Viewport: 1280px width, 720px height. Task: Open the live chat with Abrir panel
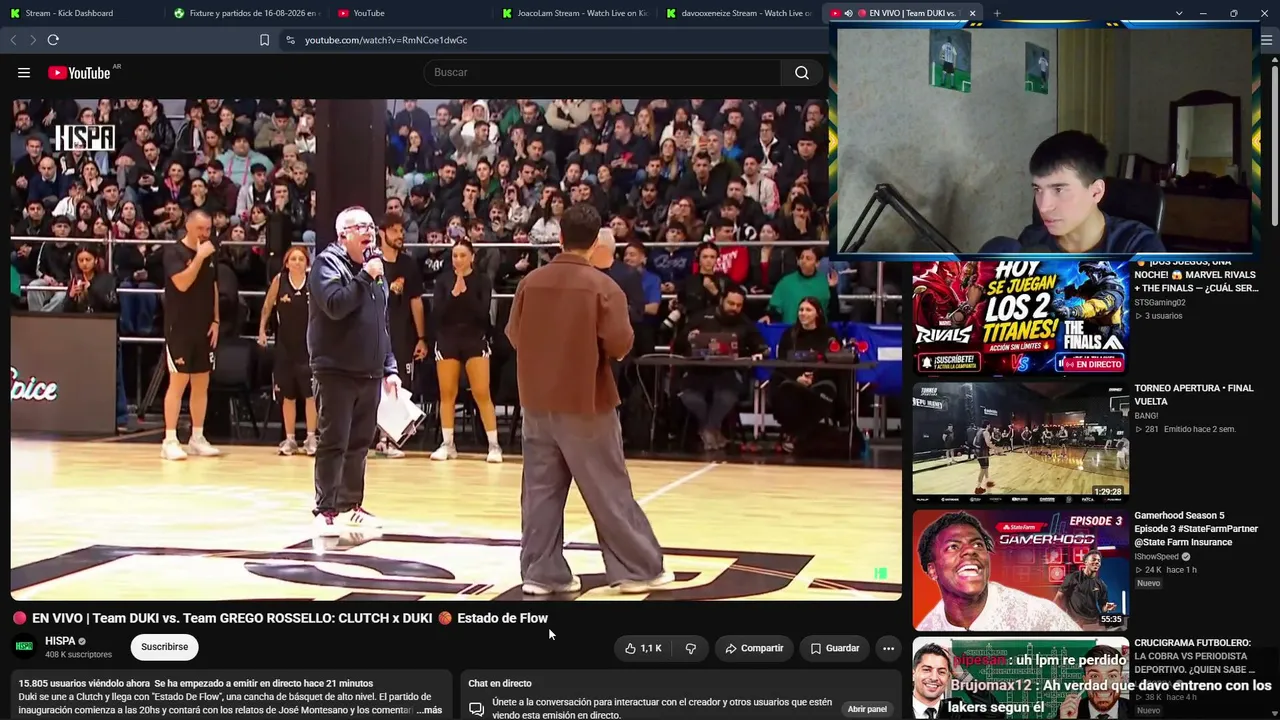coord(867,709)
